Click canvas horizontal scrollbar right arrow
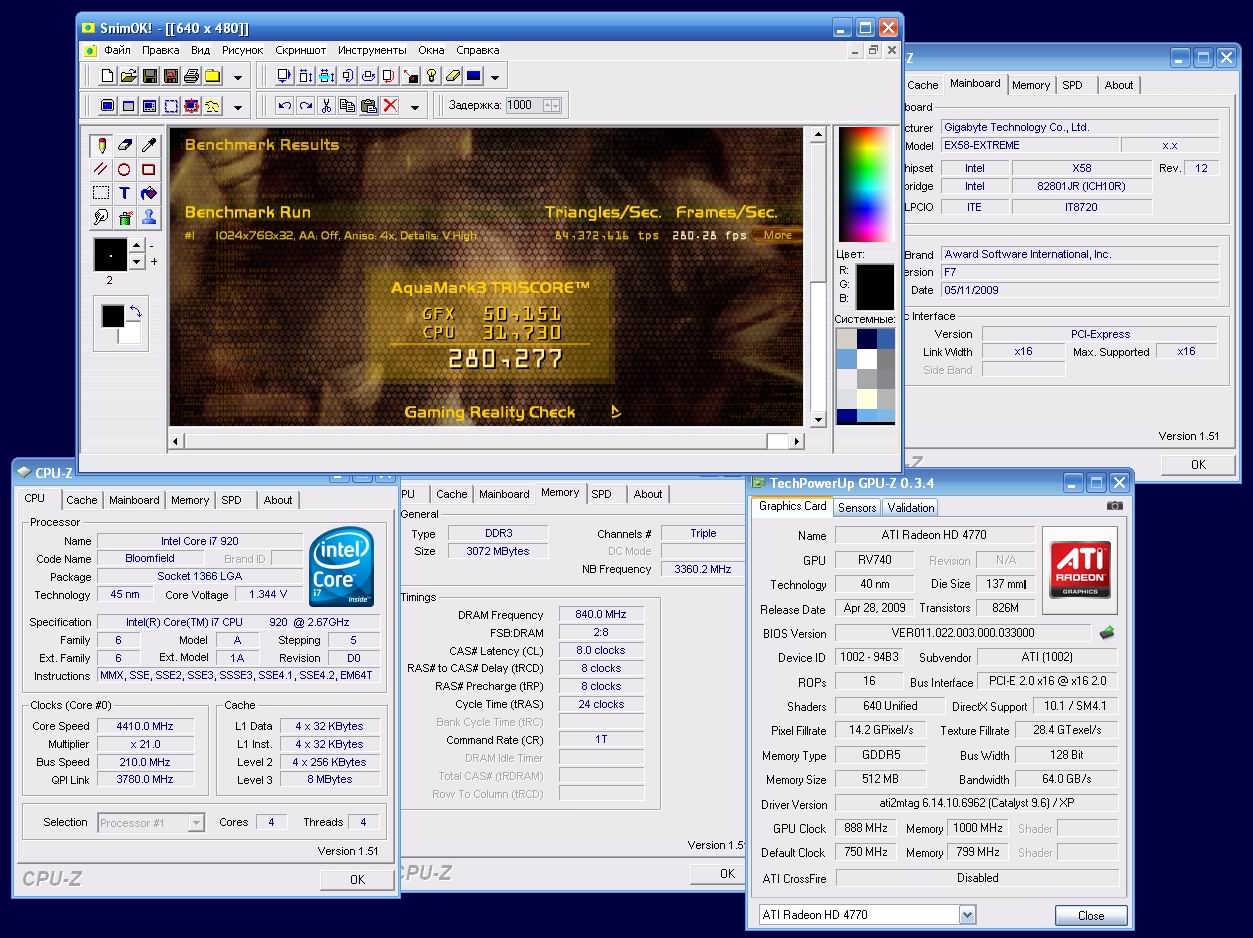This screenshot has height=938, width=1253. (x=797, y=441)
